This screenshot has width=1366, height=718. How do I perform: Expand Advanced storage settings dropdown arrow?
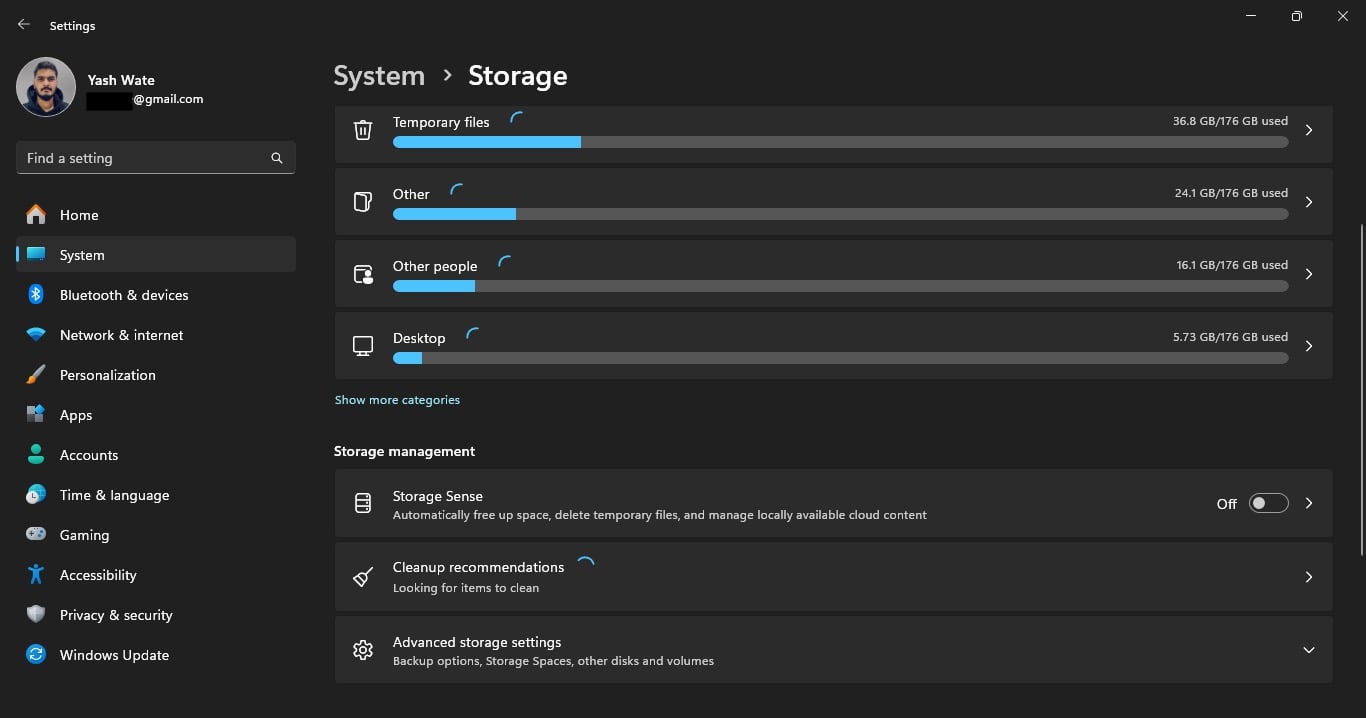[x=1309, y=650]
